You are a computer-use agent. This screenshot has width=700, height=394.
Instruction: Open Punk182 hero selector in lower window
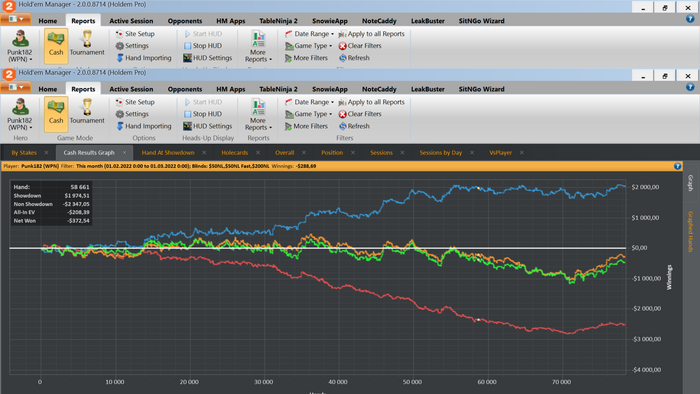point(20,114)
